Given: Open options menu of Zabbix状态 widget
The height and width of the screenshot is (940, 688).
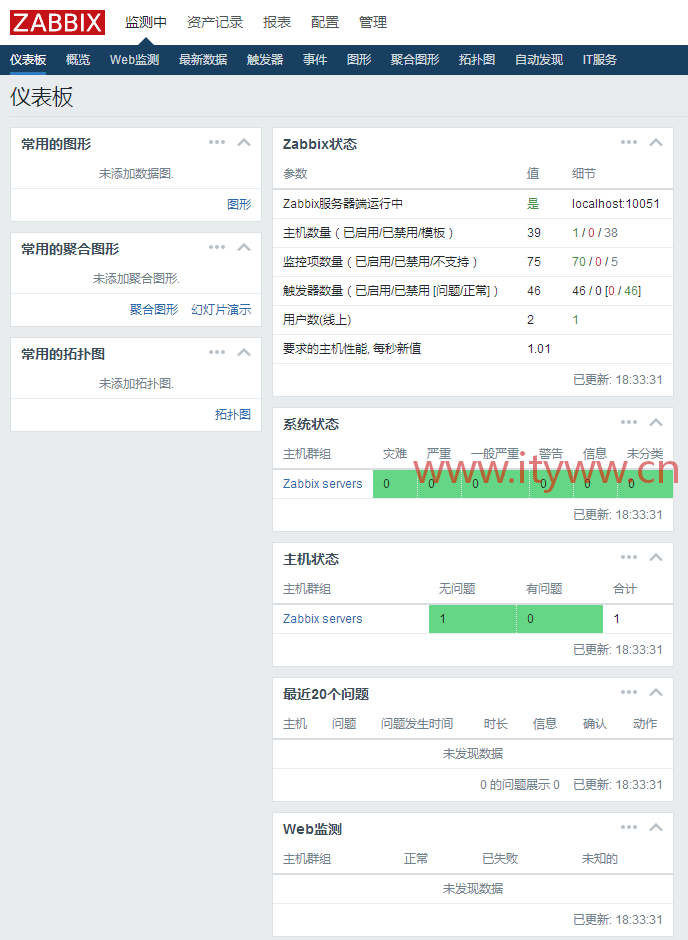Looking at the screenshot, I should click(x=629, y=142).
